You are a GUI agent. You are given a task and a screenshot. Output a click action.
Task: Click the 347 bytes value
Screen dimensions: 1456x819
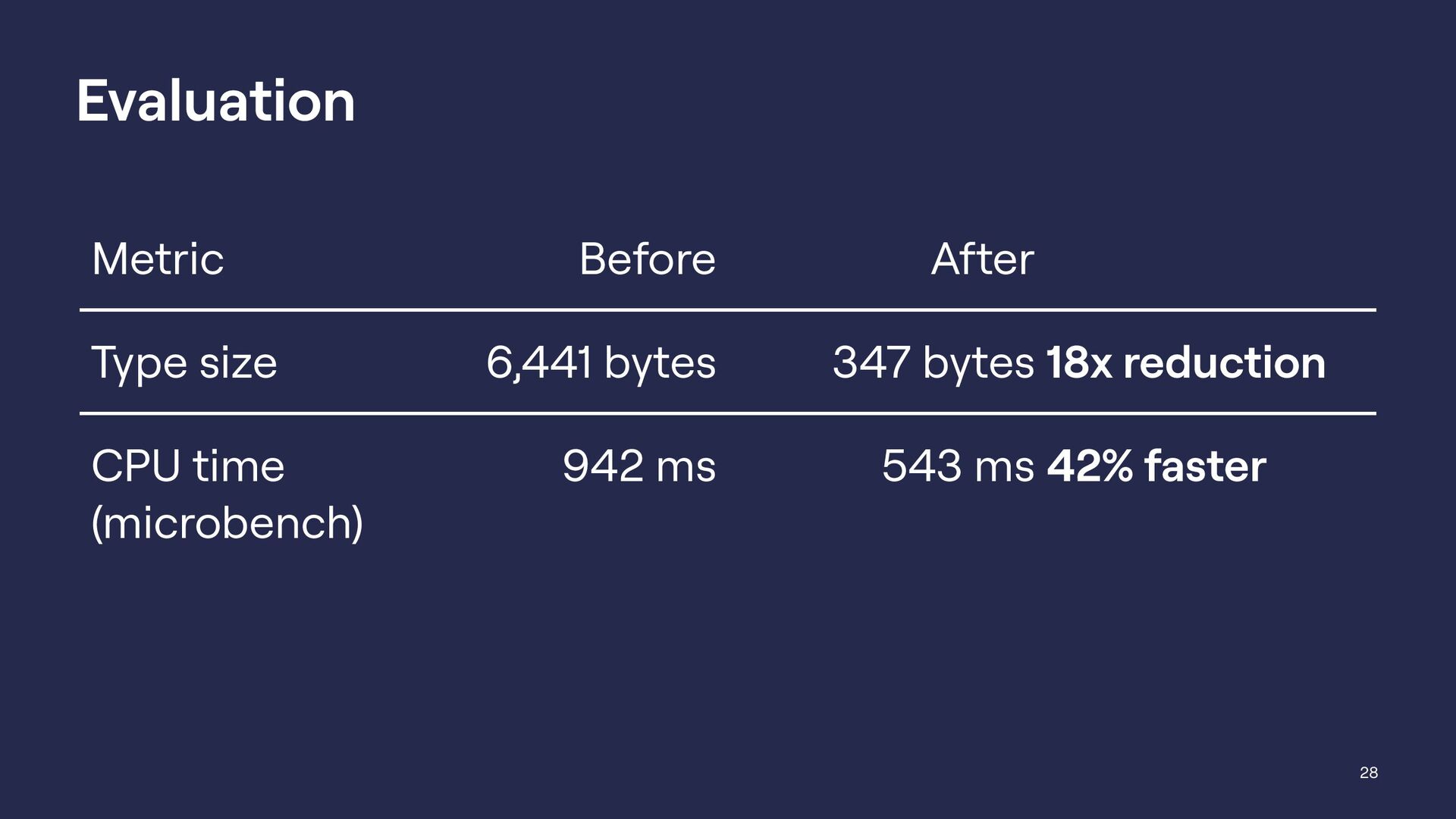pyautogui.click(x=934, y=362)
